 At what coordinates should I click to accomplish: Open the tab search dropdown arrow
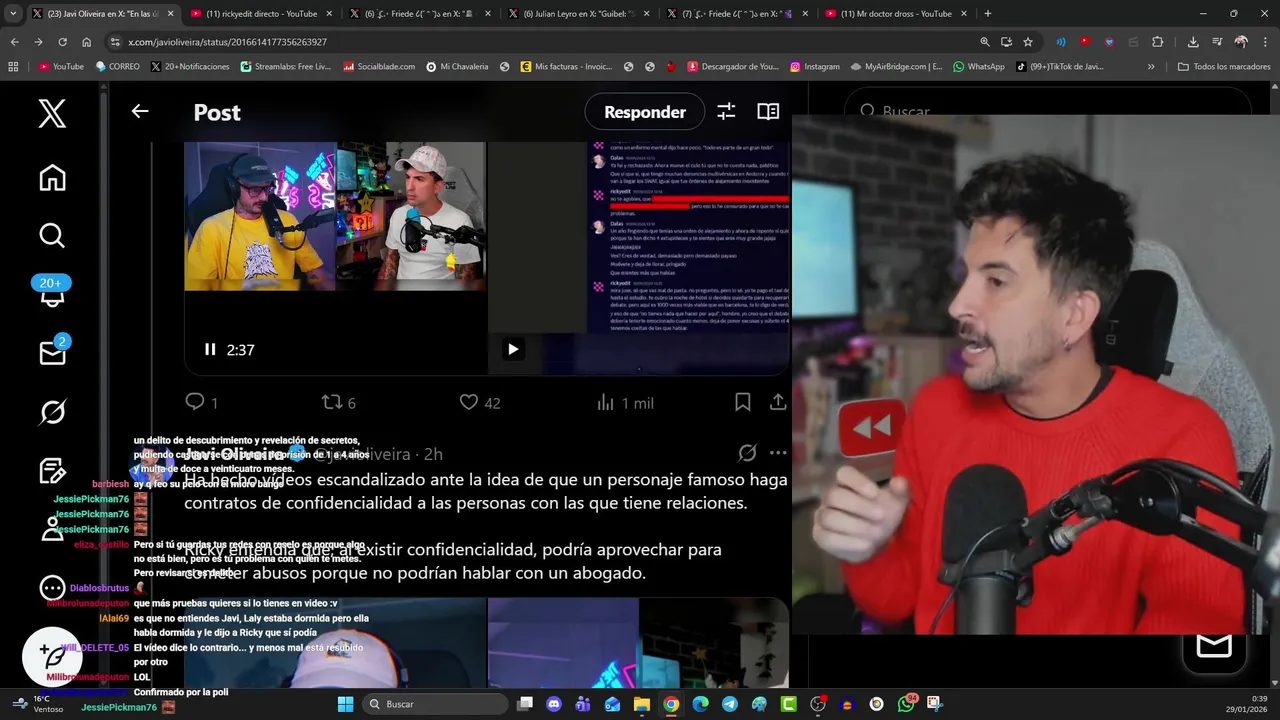(13, 14)
